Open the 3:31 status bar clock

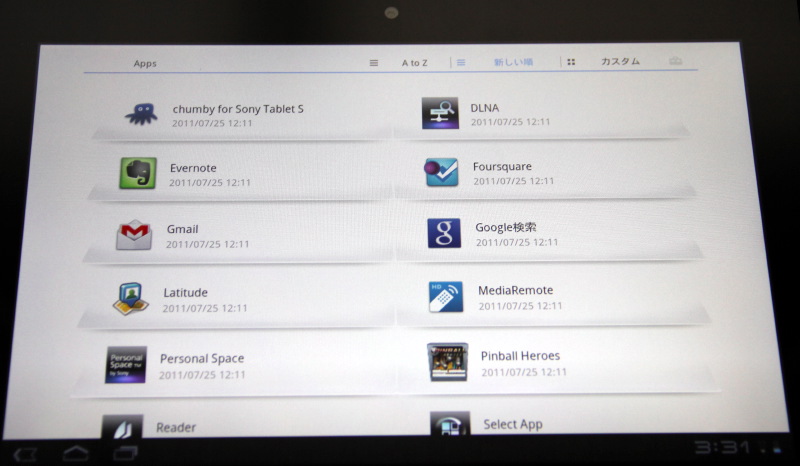[x=721, y=448]
